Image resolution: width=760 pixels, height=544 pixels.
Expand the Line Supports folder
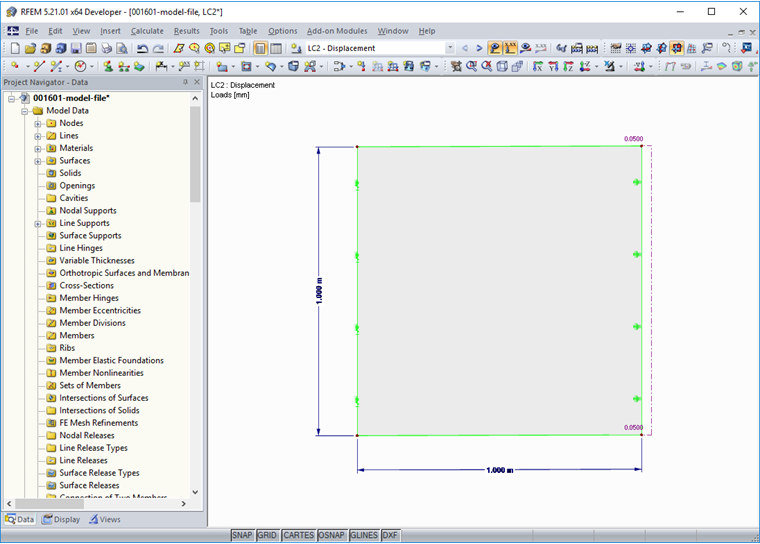pos(38,224)
